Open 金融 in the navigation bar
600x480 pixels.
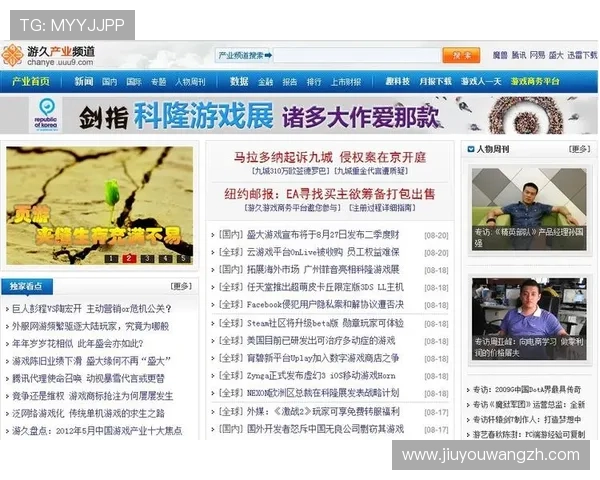(x=265, y=82)
